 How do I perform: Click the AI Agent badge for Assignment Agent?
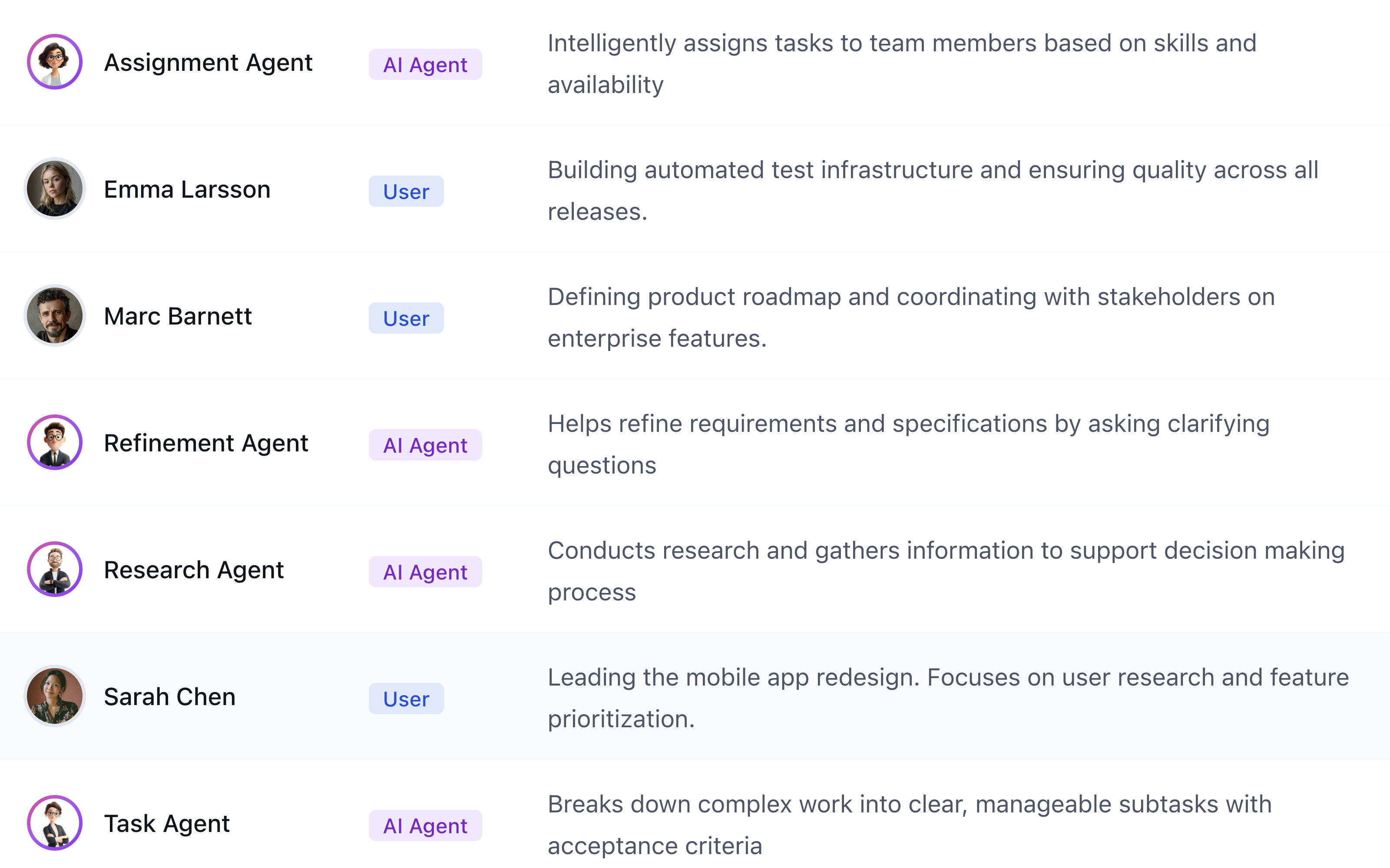pos(425,65)
